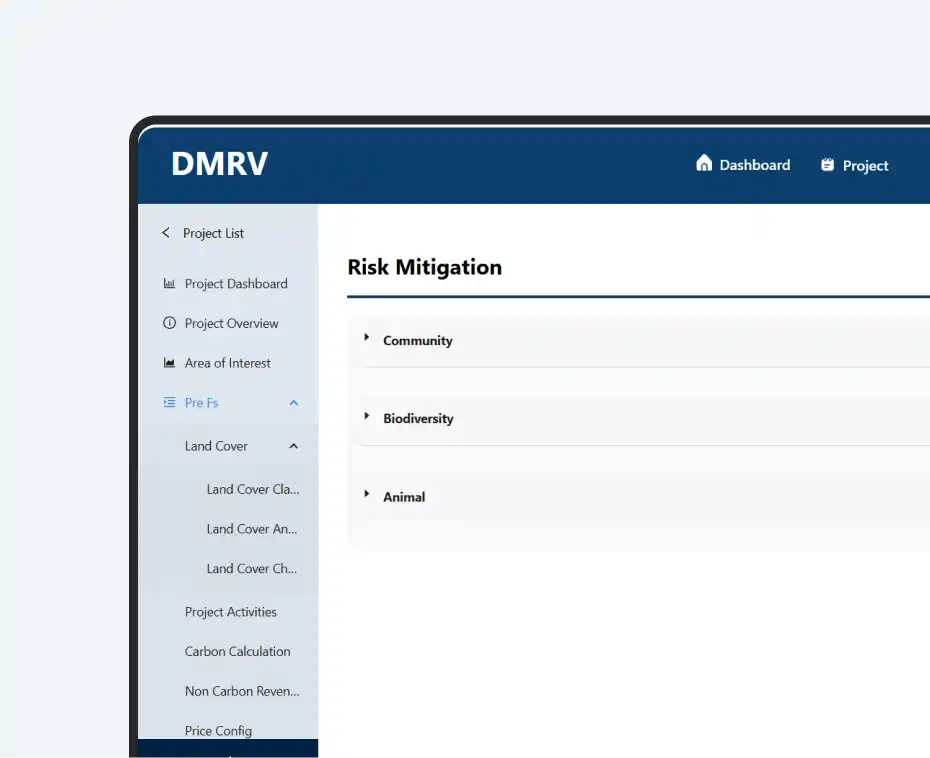The image size is (930, 758).
Task: Click the Dashboard home icon
Action: pos(703,163)
